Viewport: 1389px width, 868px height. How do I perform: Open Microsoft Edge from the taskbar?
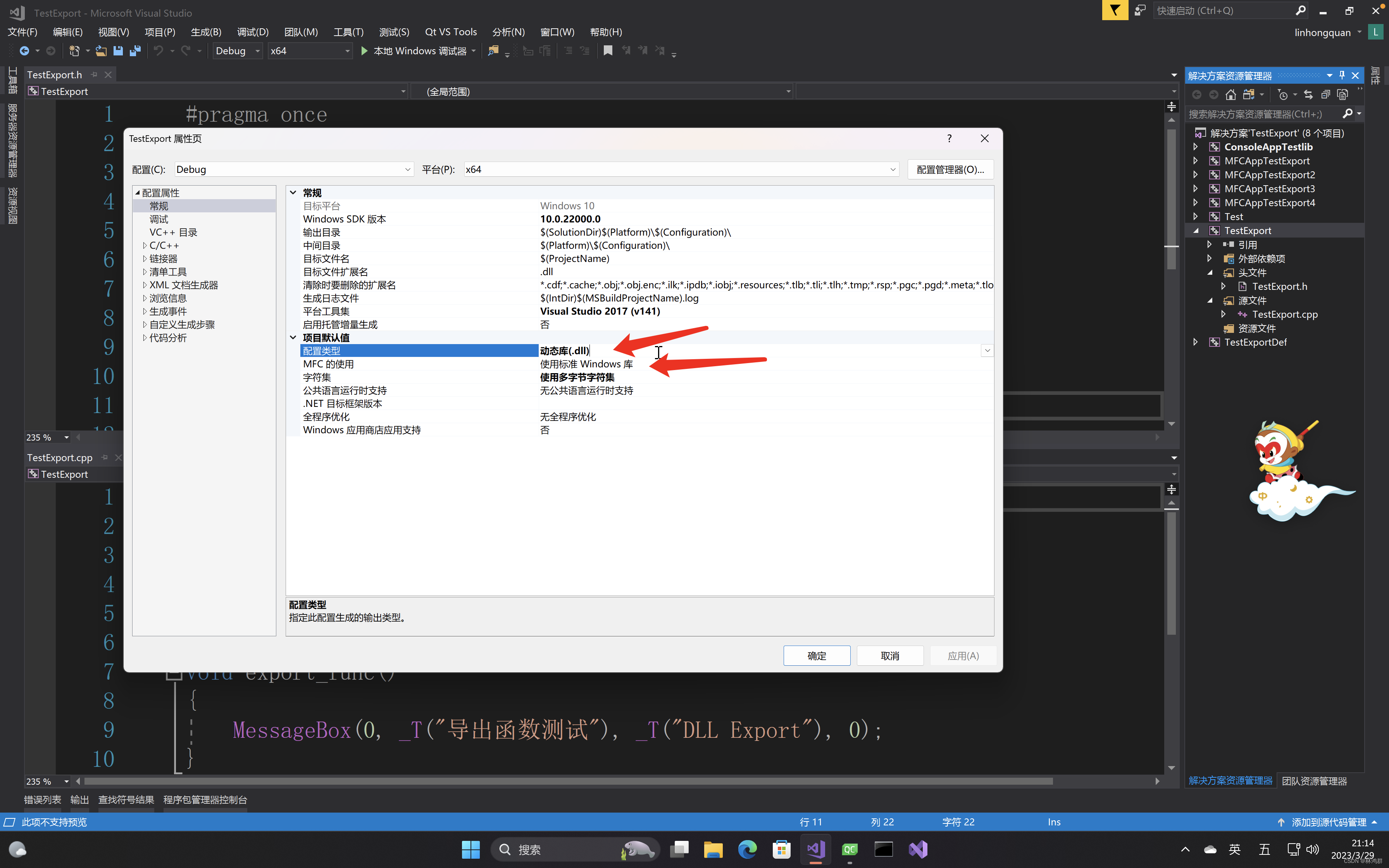[747, 849]
